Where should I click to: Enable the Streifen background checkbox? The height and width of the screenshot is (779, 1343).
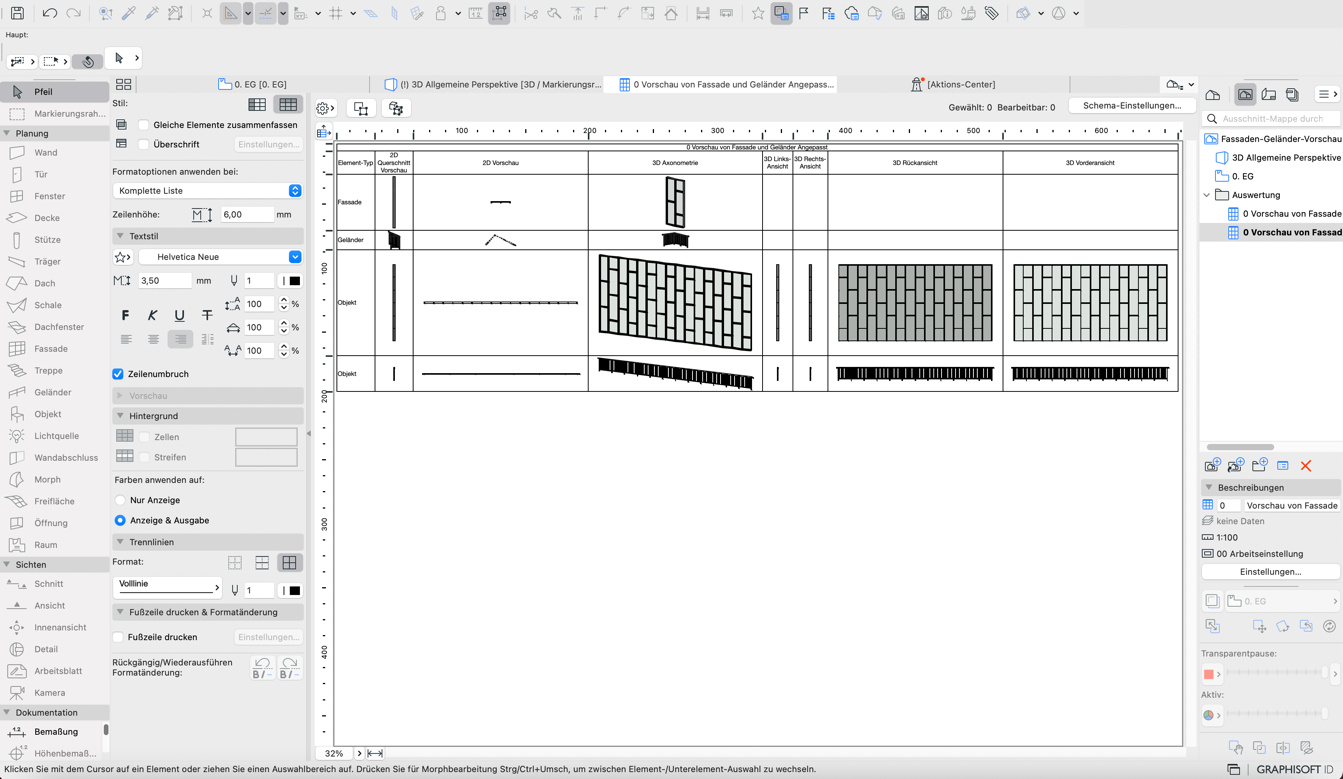144,457
